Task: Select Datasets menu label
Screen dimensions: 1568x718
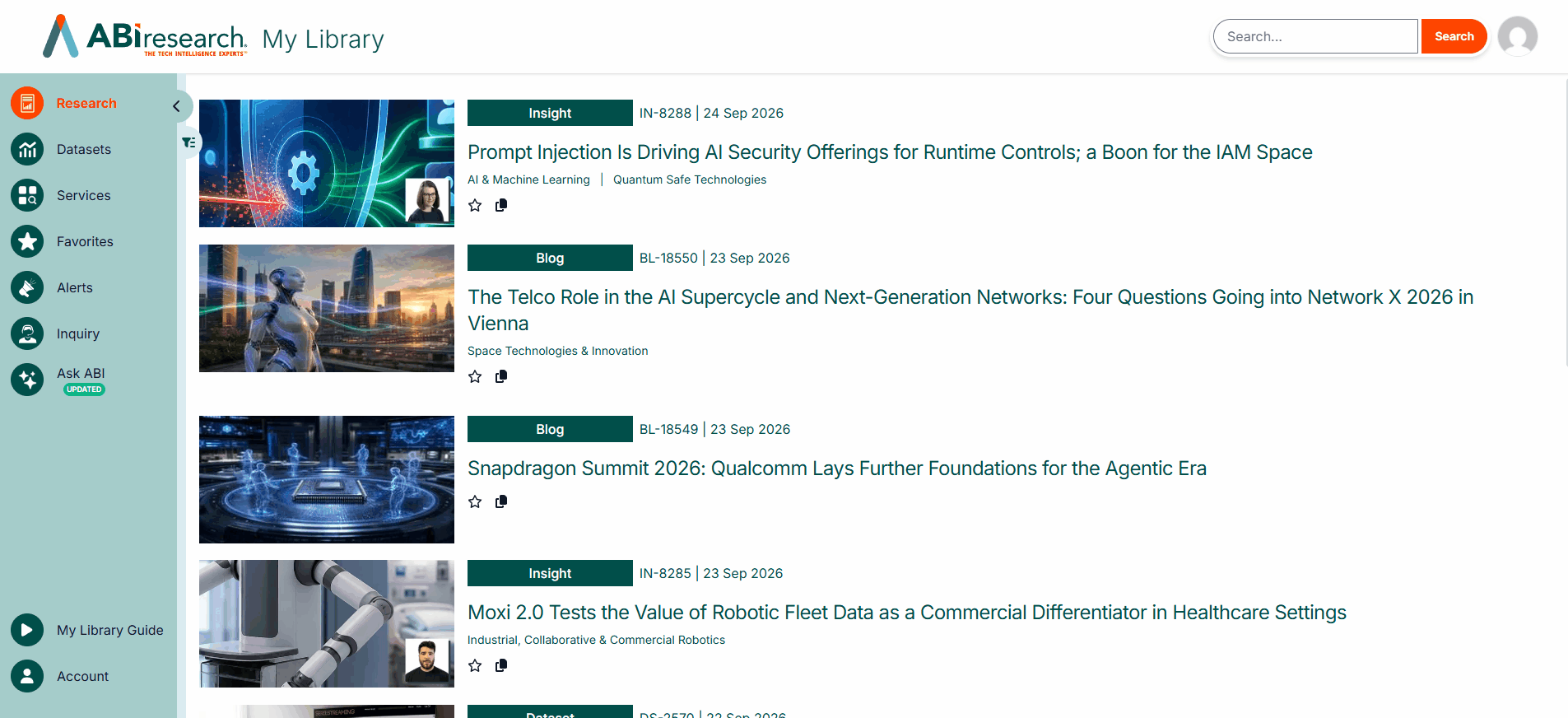Action: coord(84,149)
